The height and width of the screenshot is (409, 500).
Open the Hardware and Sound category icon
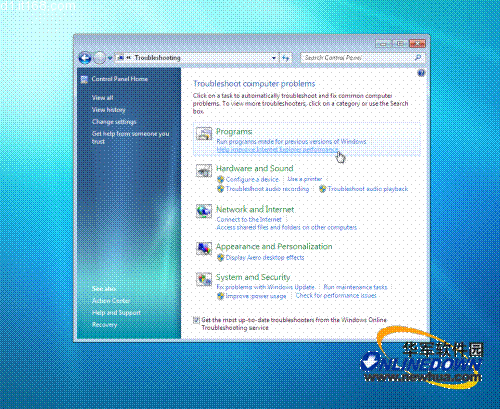[x=204, y=171]
